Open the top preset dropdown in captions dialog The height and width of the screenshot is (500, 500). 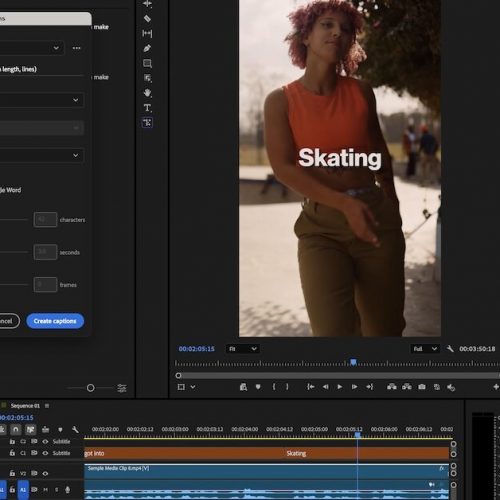pyautogui.click(x=32, y=48)
